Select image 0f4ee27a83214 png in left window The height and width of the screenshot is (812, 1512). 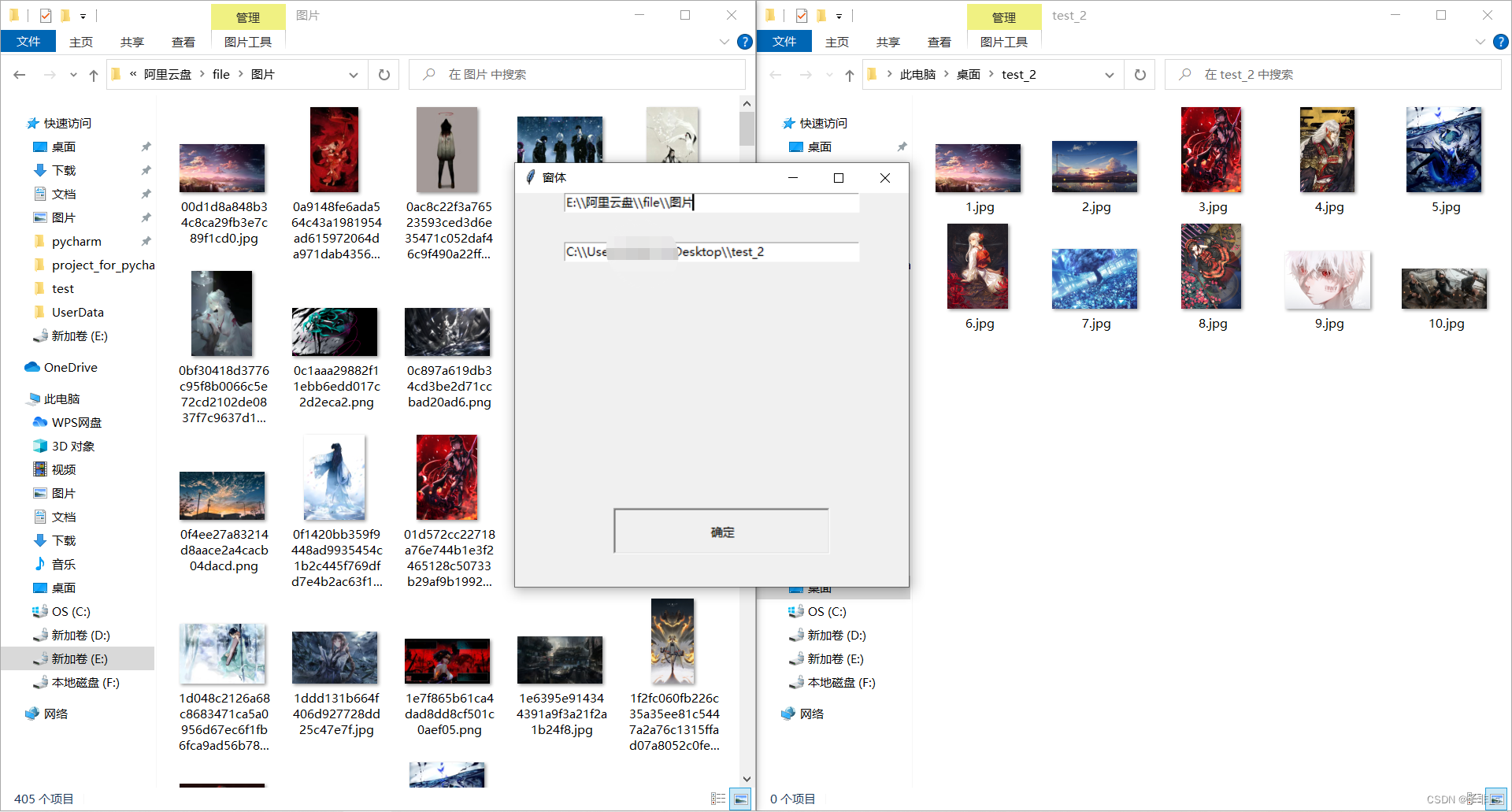[222, 496]
